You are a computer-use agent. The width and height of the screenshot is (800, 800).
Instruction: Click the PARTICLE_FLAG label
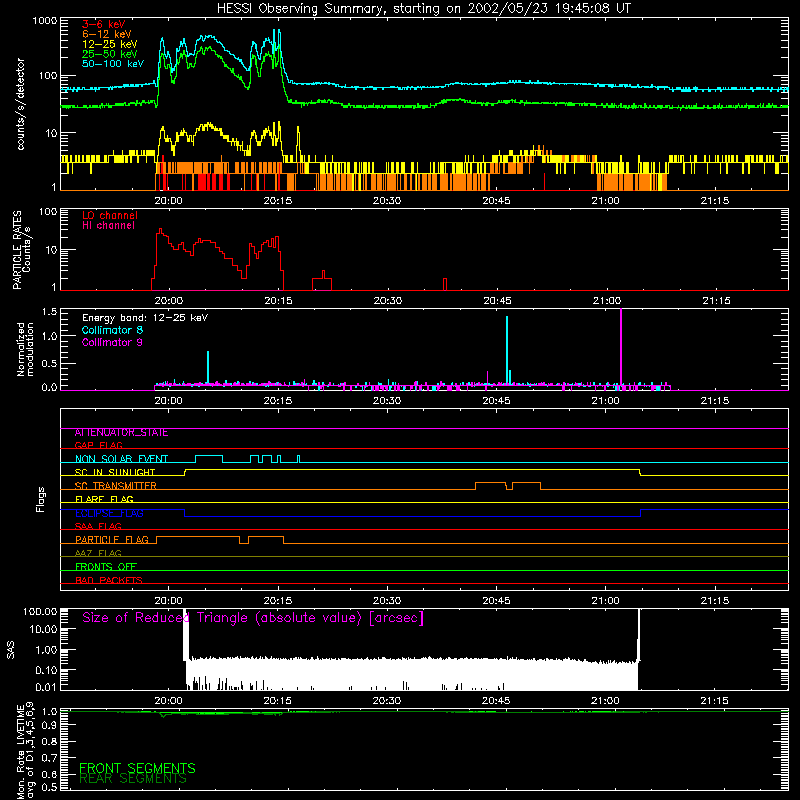112,539
